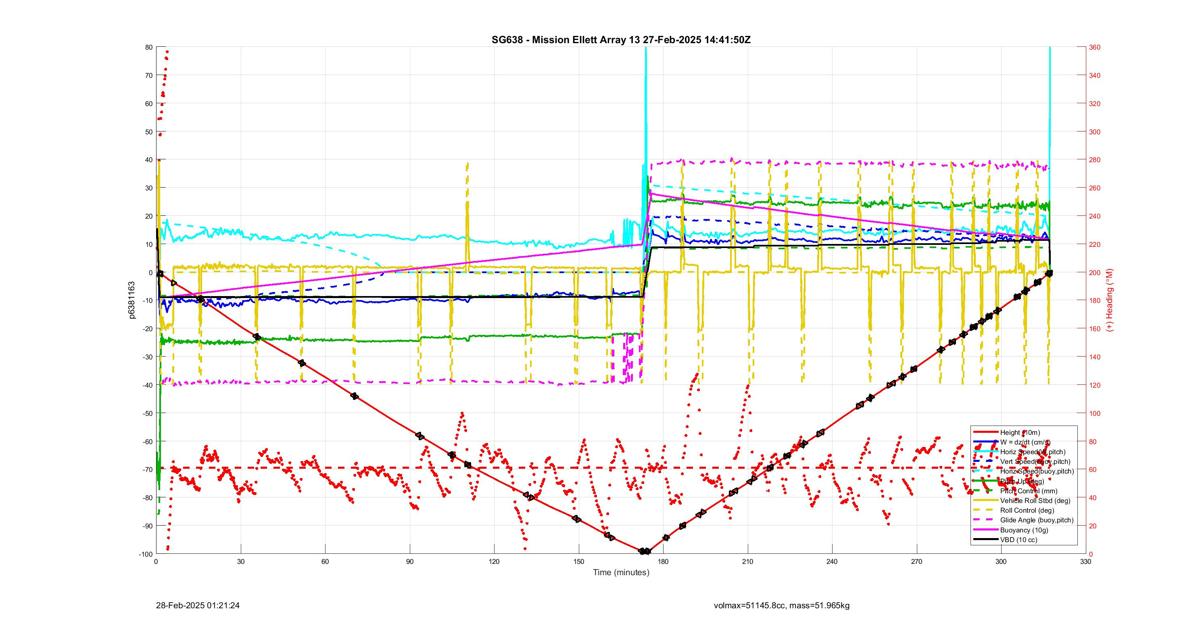Viewport: 1200px width, 622px height.
Task: Click legend entry 'Height (10m)'
Action: [1022, 432]
